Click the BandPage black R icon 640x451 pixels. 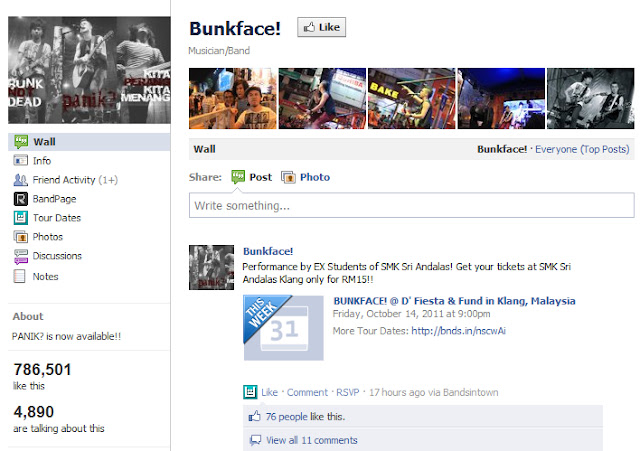click(21, 199)
